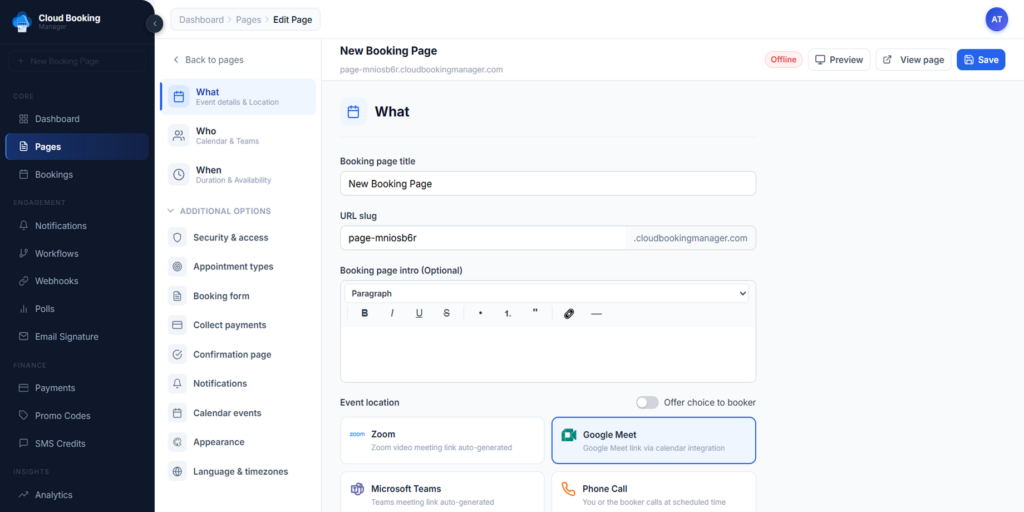The width and height of the screenshot is (1024, 512).
Task: Choose Zoom as the event location
Action: coord(442,440)
